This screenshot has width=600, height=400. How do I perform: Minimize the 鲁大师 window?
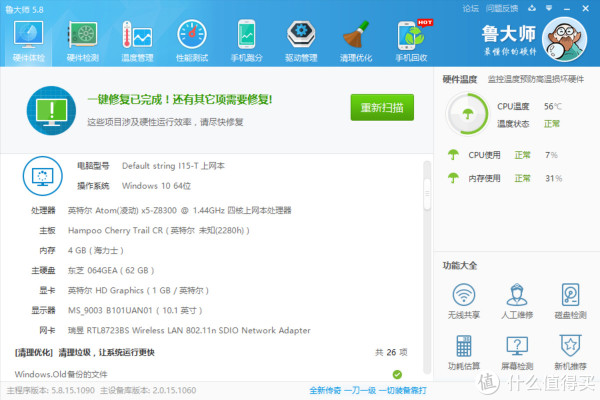coord(567,8)
